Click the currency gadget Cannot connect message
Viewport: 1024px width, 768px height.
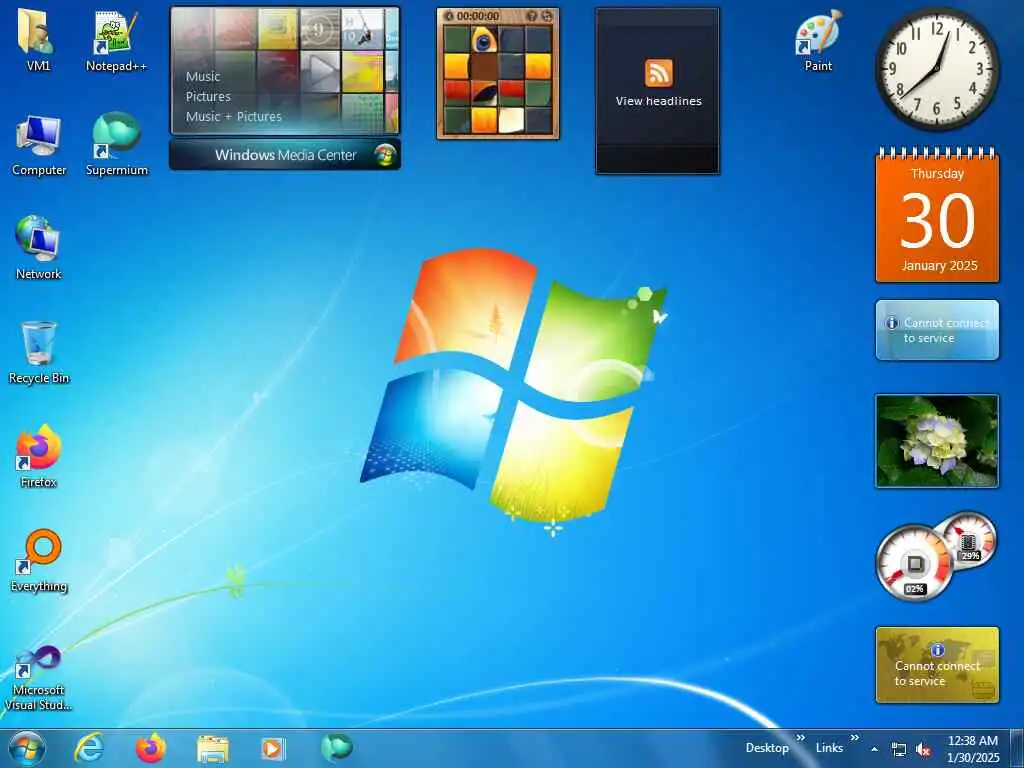click(938, 673)
